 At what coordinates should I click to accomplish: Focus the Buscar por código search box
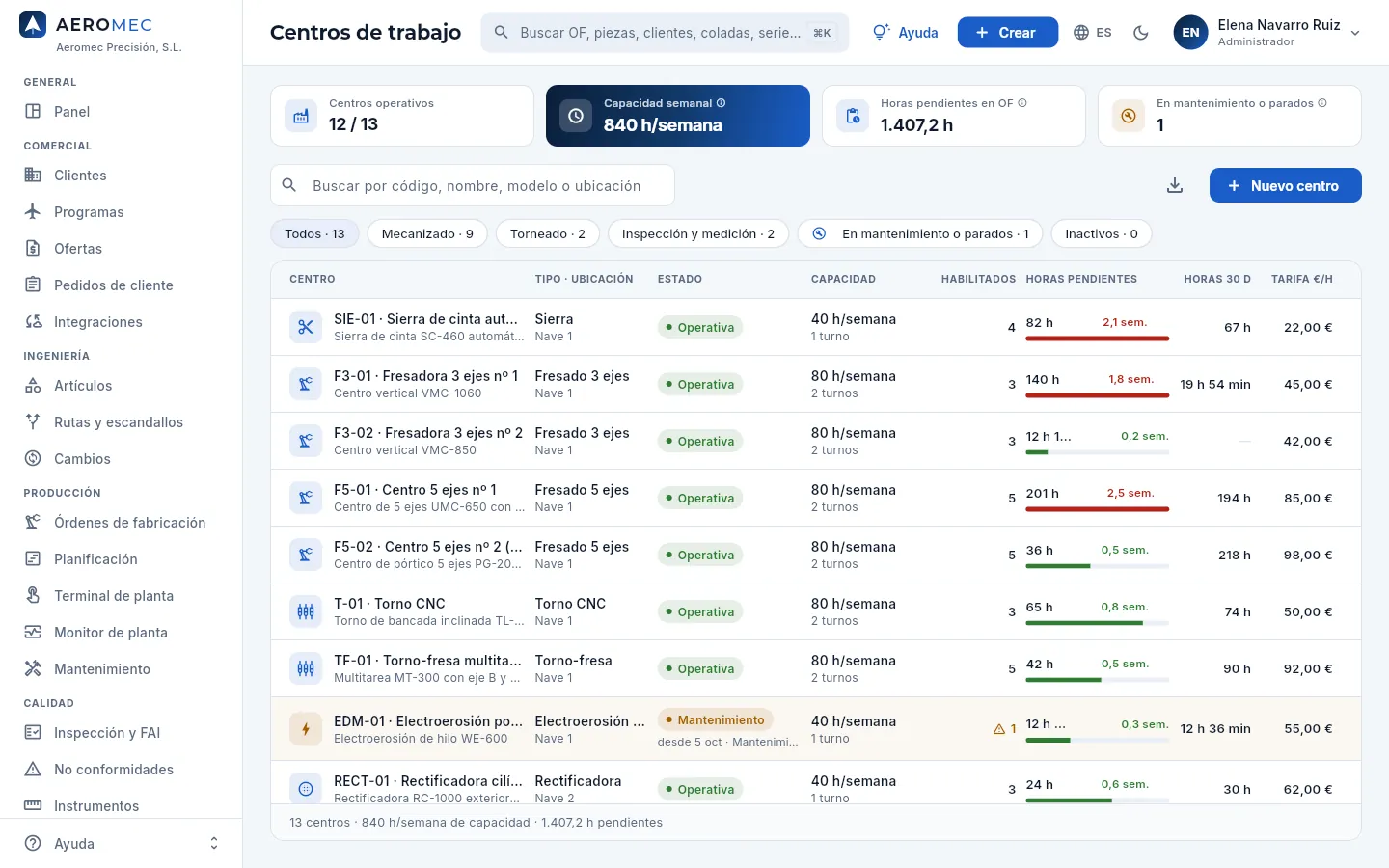point(473,185)
